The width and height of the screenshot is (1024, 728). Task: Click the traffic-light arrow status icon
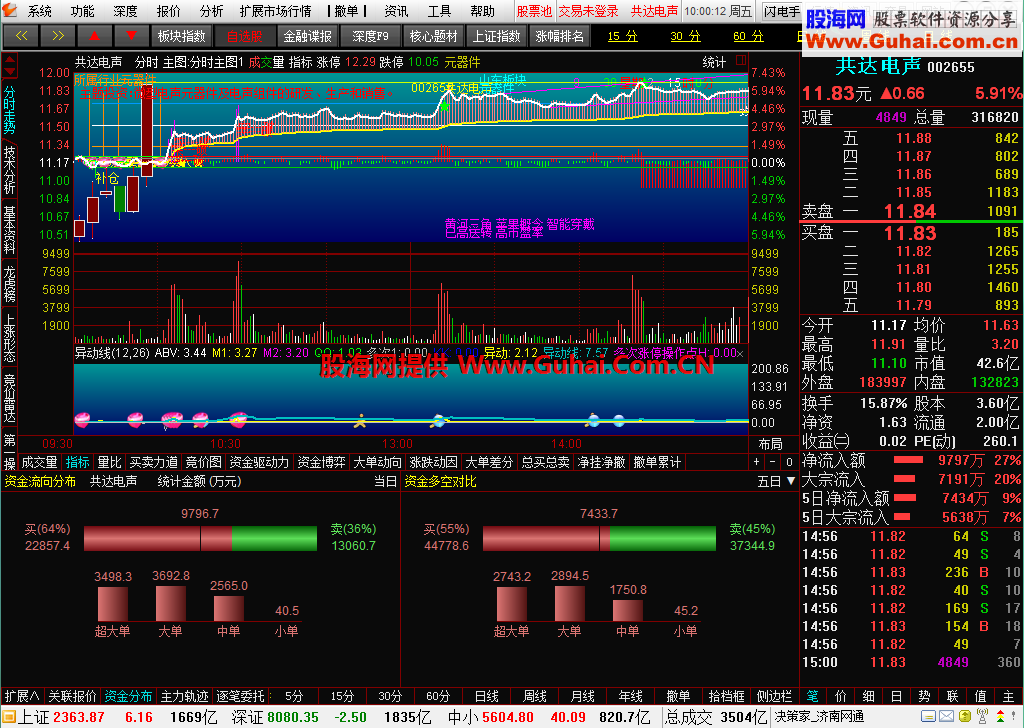tap(1000, 717)
